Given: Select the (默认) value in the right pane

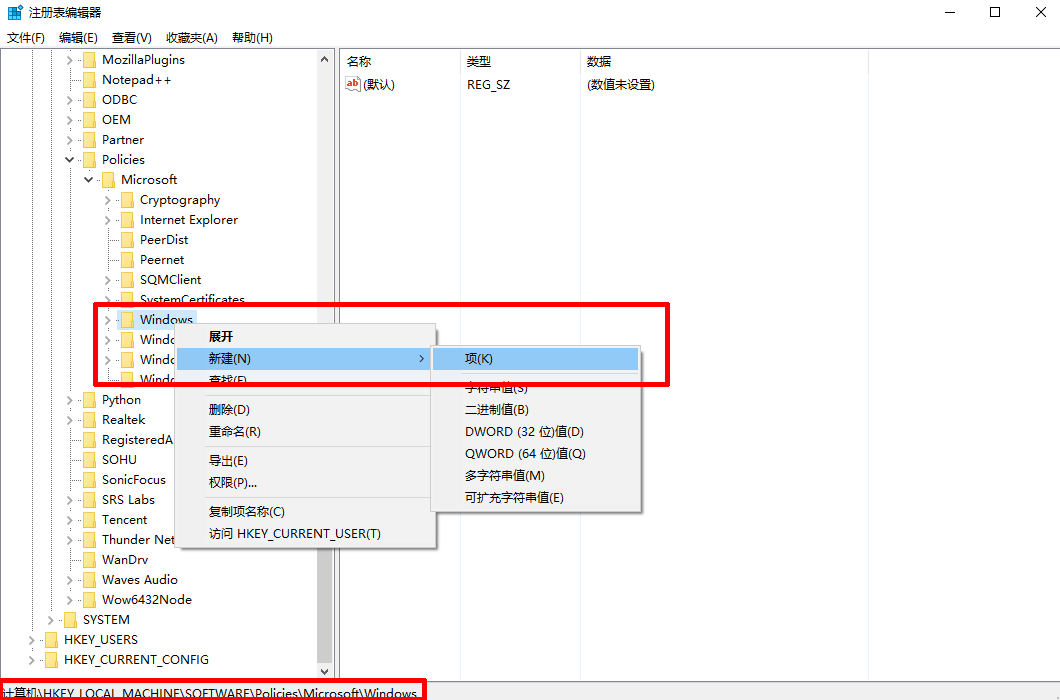Looking at the screenshot, I should pos(375,84).
